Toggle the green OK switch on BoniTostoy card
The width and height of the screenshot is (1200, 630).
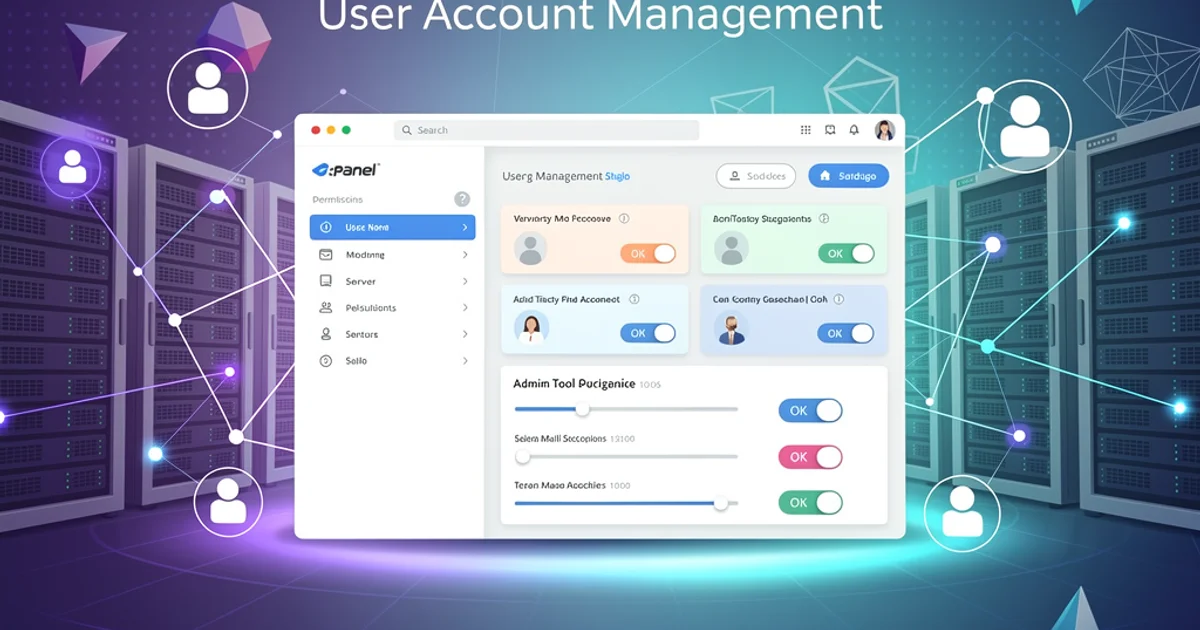[x=846, y=254]
